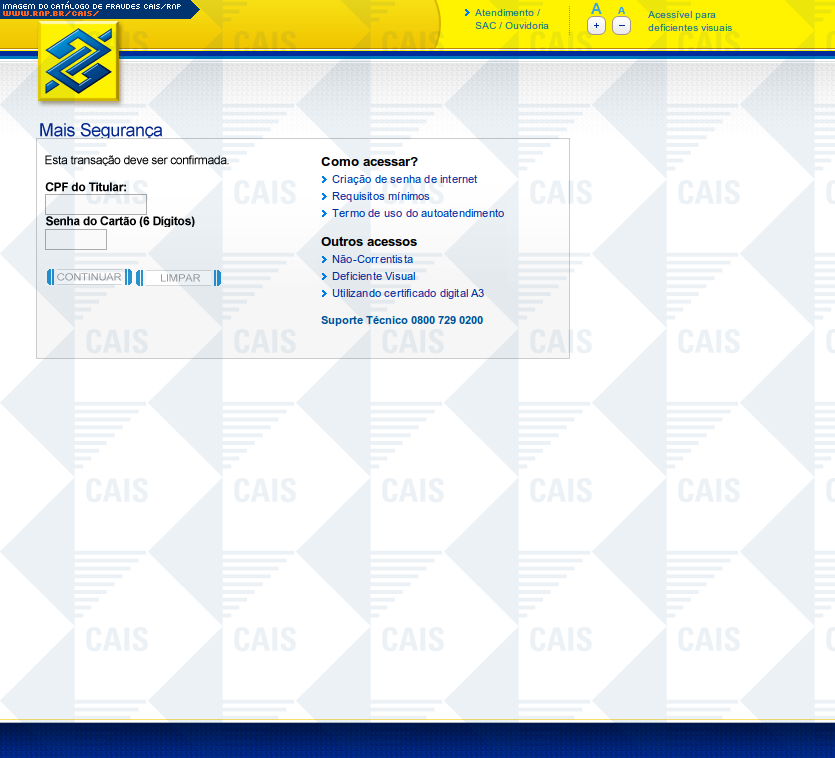
Task: Focus the Senha do Cartão input field
Action: pos(76,239)
